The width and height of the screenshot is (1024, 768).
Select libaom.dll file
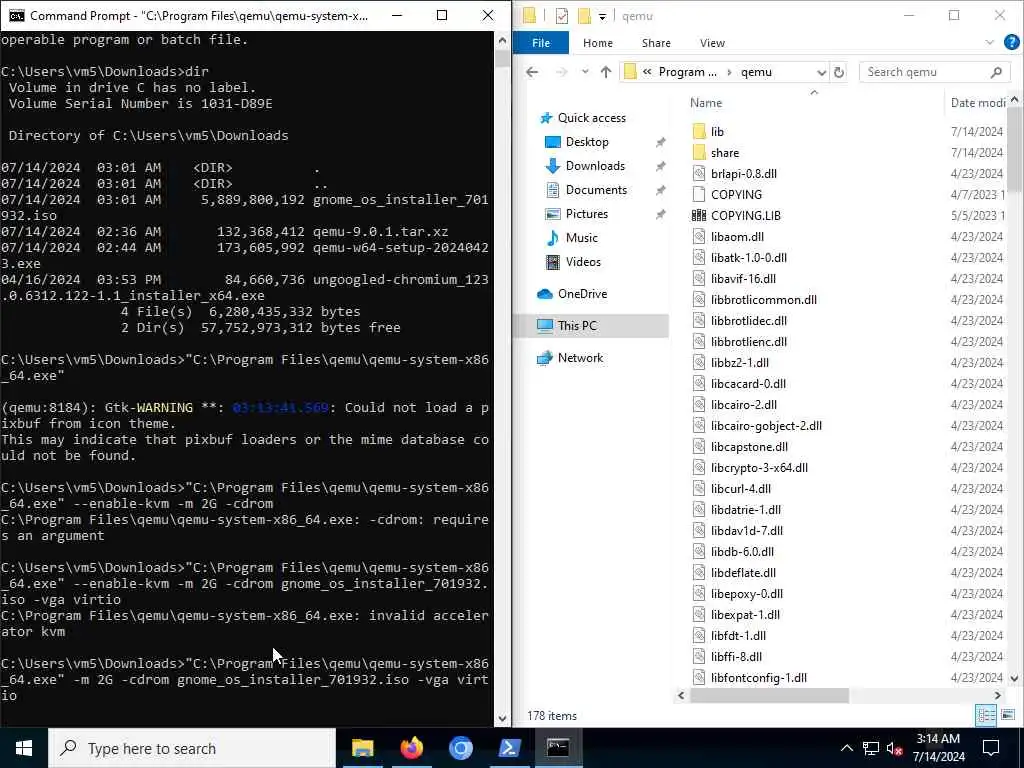(737, 236)
